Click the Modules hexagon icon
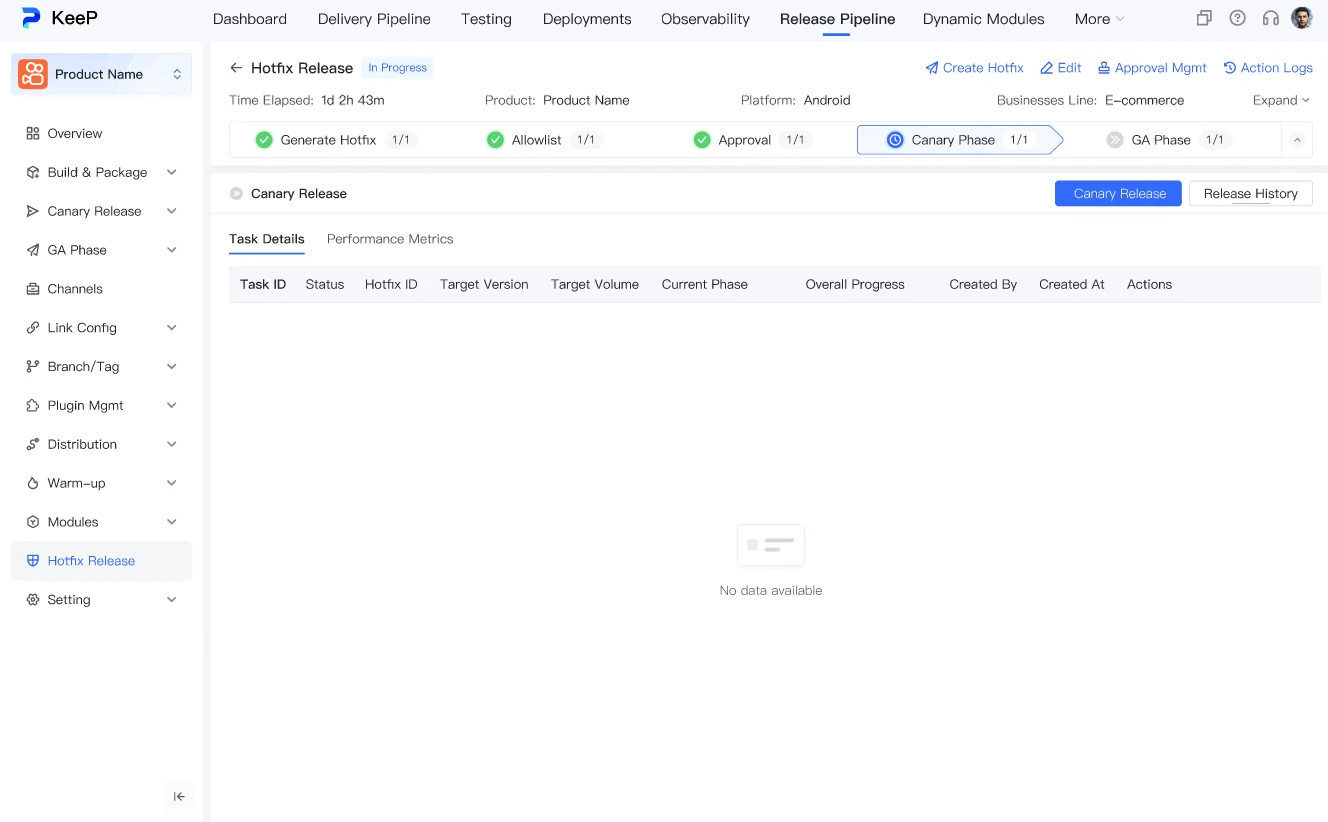The height and width of the screenshot is (822, 1328). (x=33, y=522)
